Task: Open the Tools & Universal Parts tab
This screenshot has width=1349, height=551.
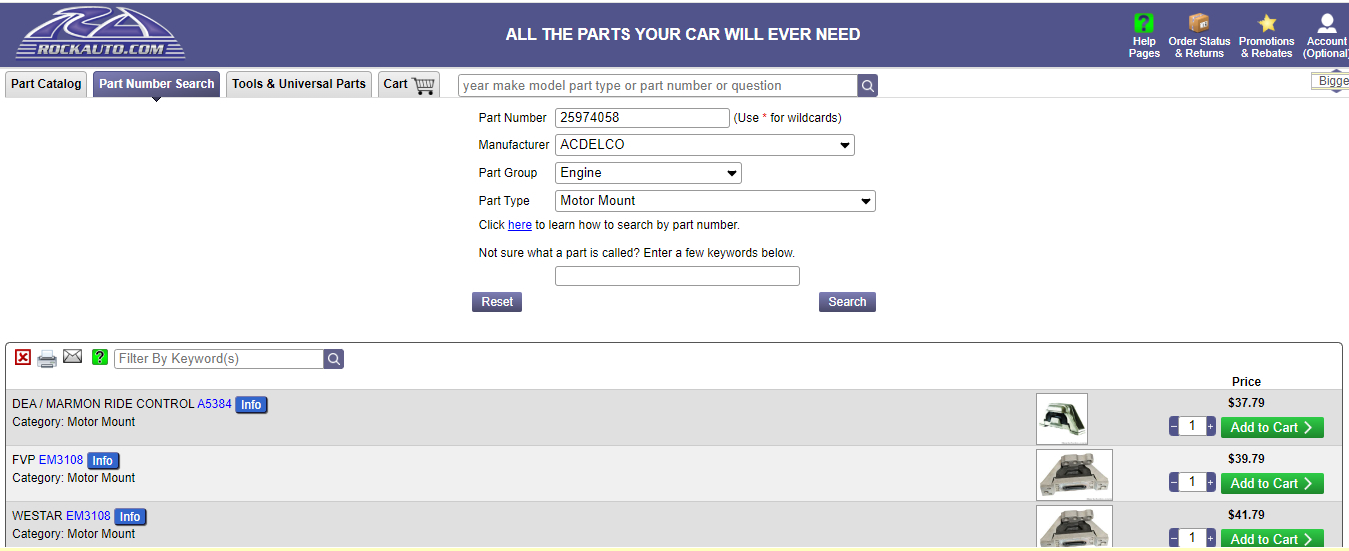Action: coord(299,84)
